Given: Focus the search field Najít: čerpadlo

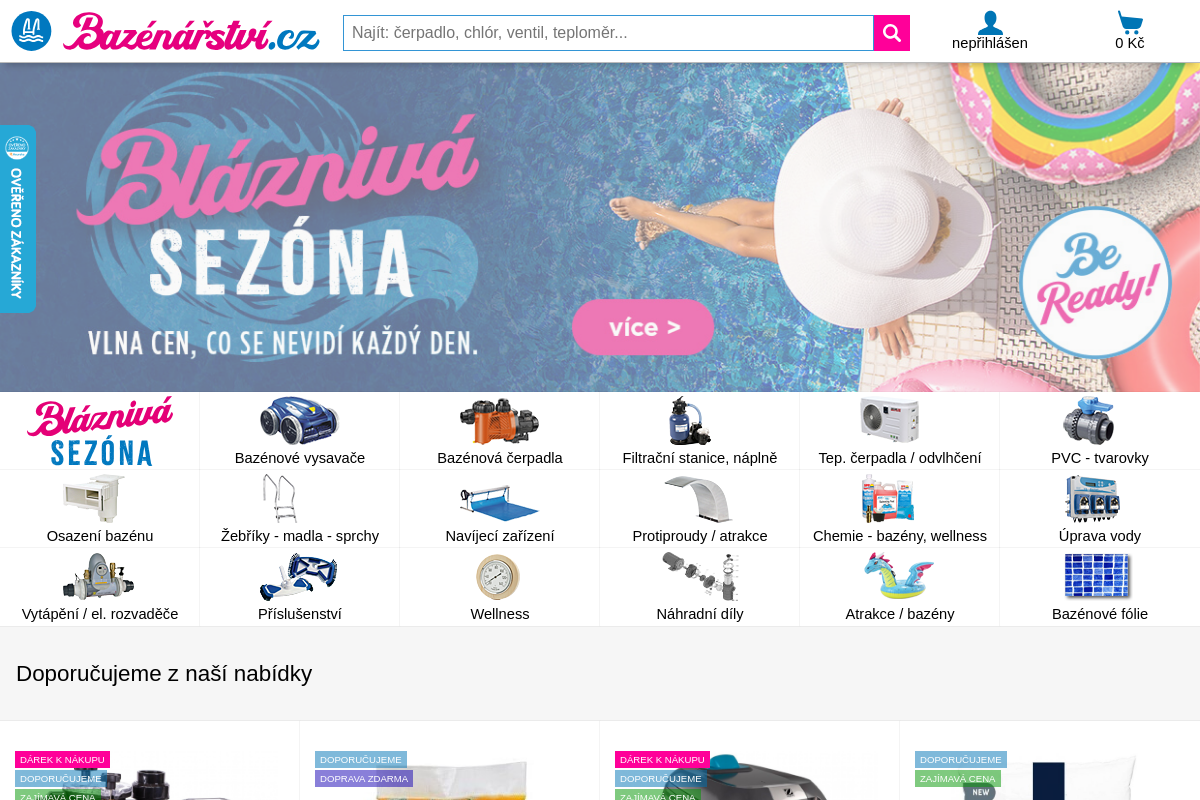Looking at the screenshot, I should 608,33.
